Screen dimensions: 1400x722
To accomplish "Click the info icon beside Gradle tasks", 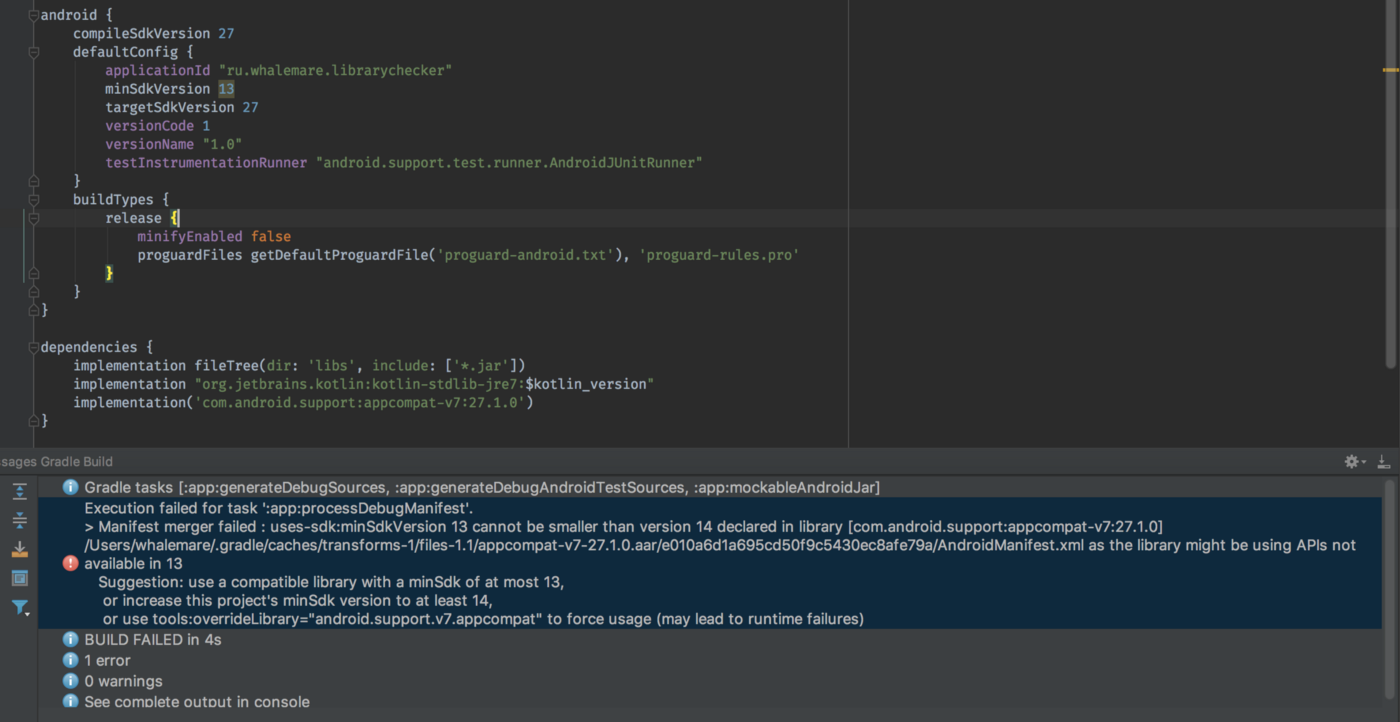I will [70, 487].
